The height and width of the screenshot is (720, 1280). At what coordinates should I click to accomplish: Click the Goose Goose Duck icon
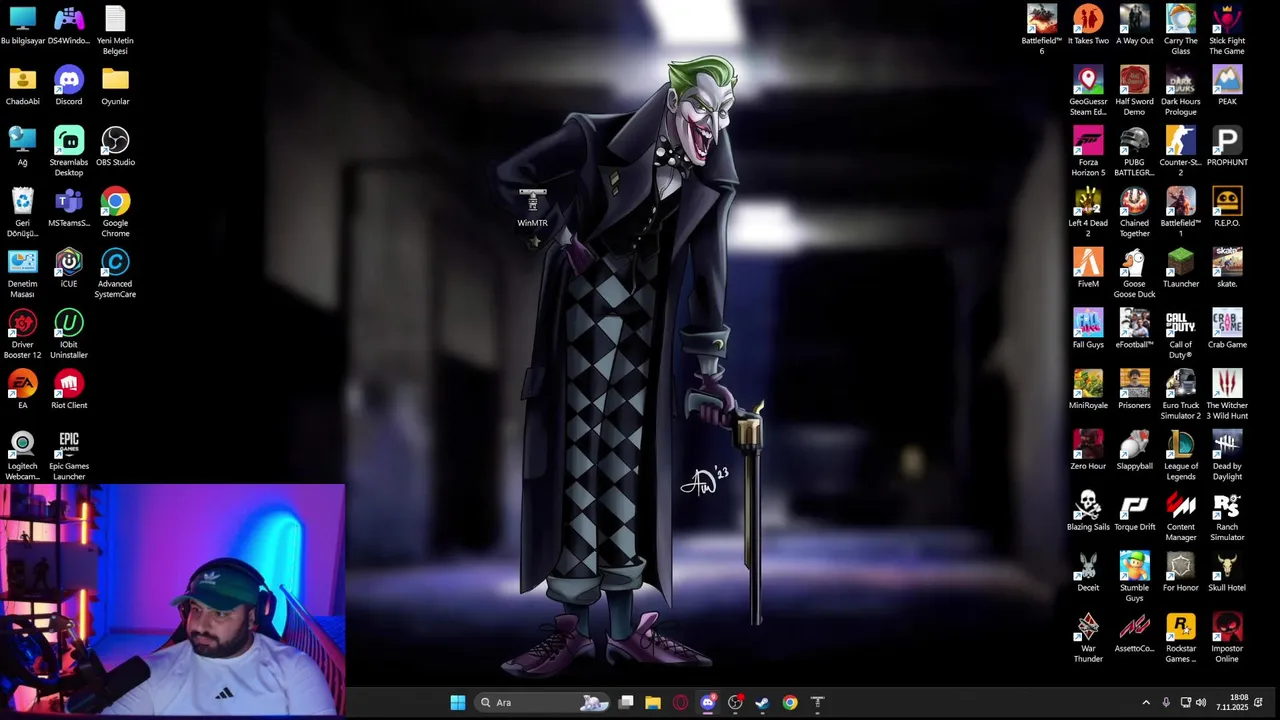pos(1134,274)
